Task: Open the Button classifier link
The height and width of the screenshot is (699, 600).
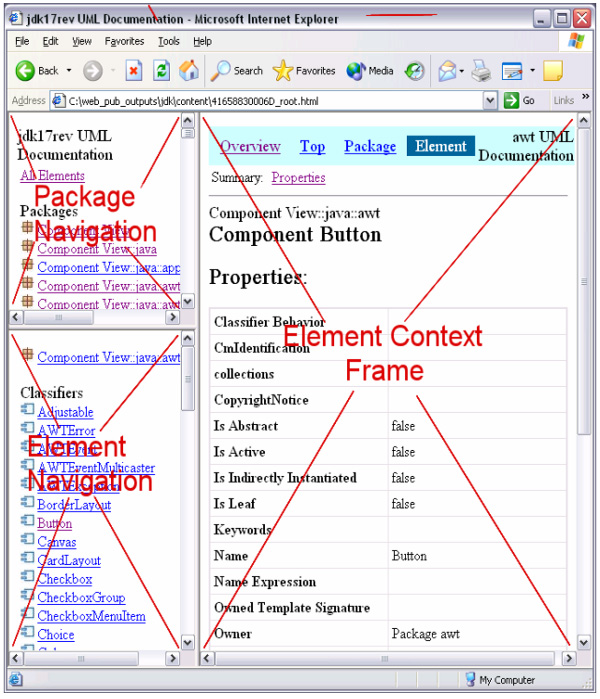Action: point(55,523)
